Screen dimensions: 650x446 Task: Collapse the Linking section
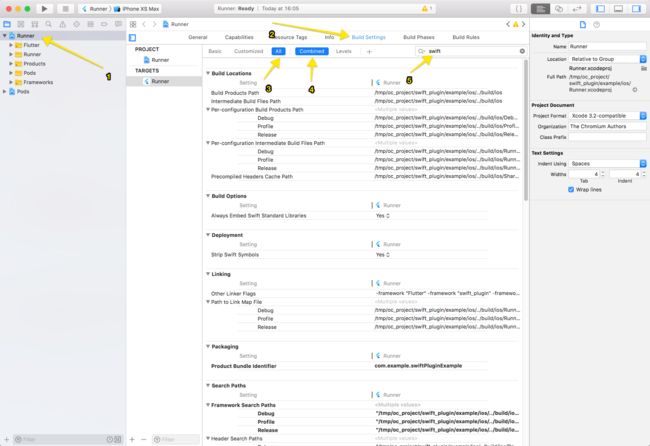click(208, 274)
